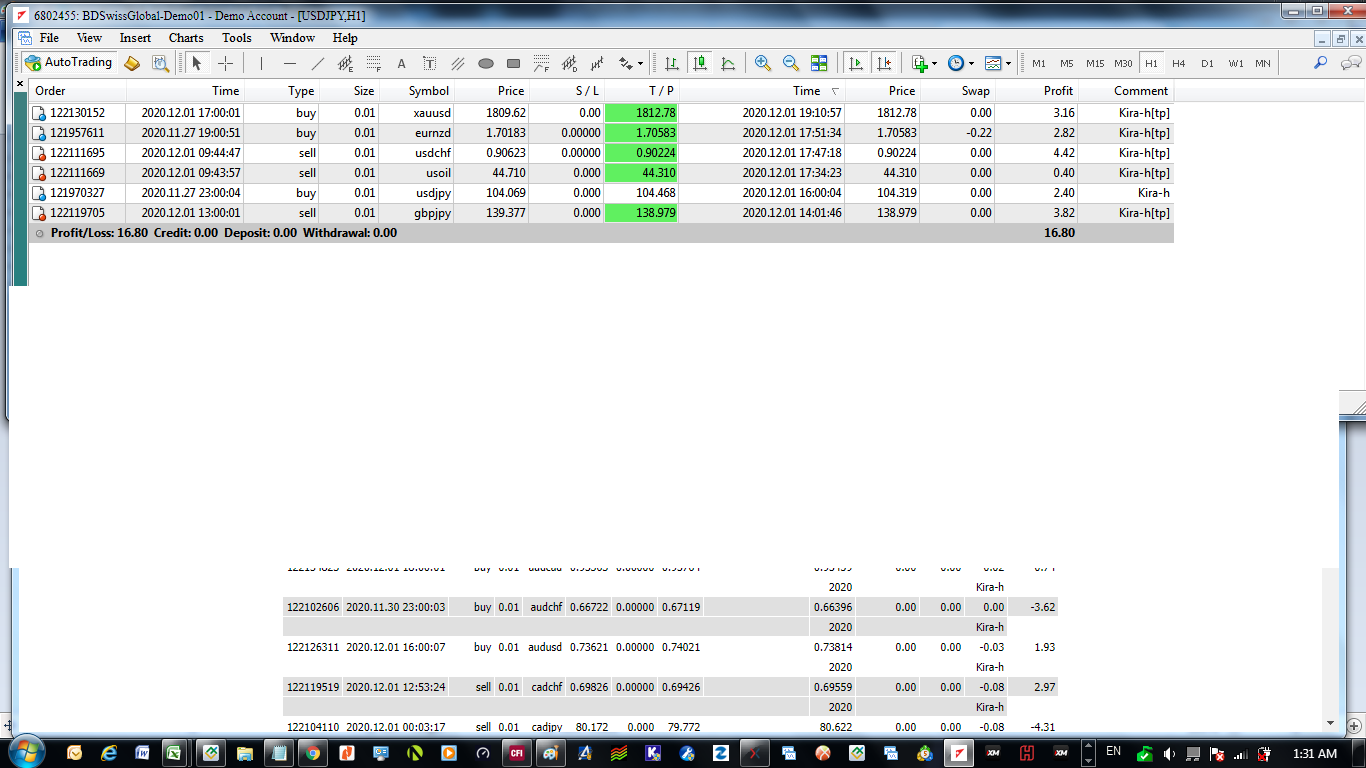Toggle the Auto Scroll chart button

[856, 63]
